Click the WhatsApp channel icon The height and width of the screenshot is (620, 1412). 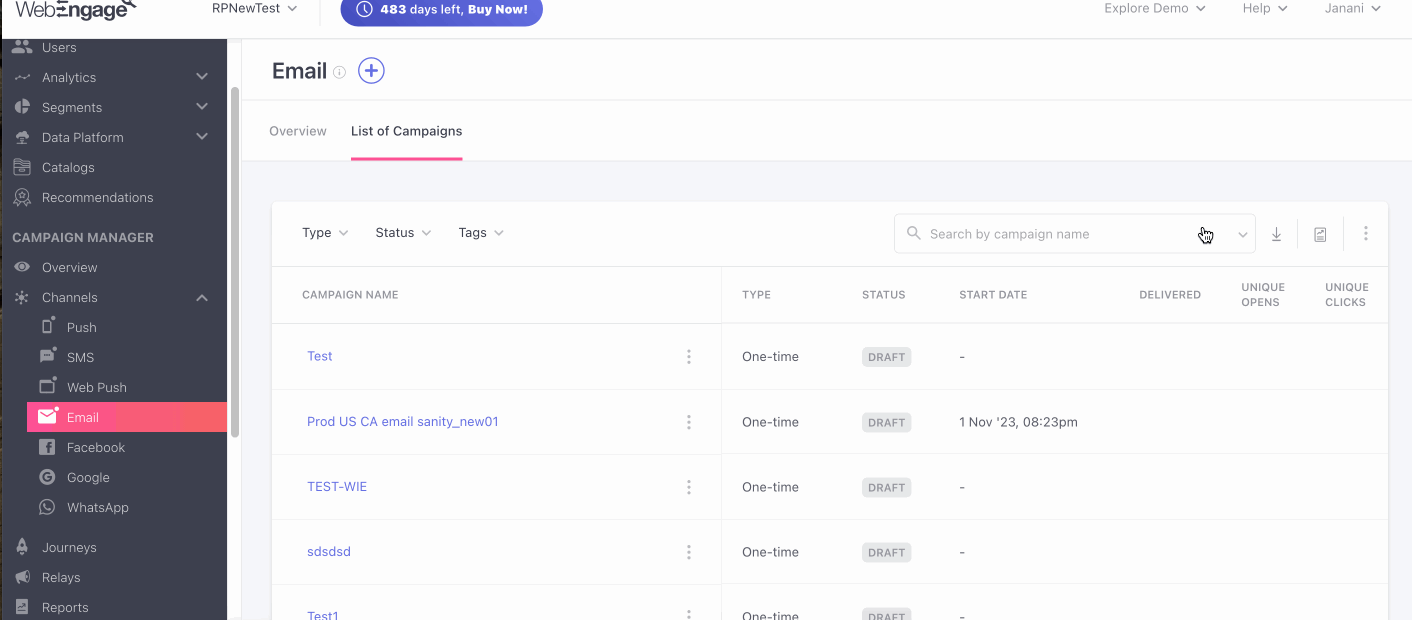coord(47,507)
